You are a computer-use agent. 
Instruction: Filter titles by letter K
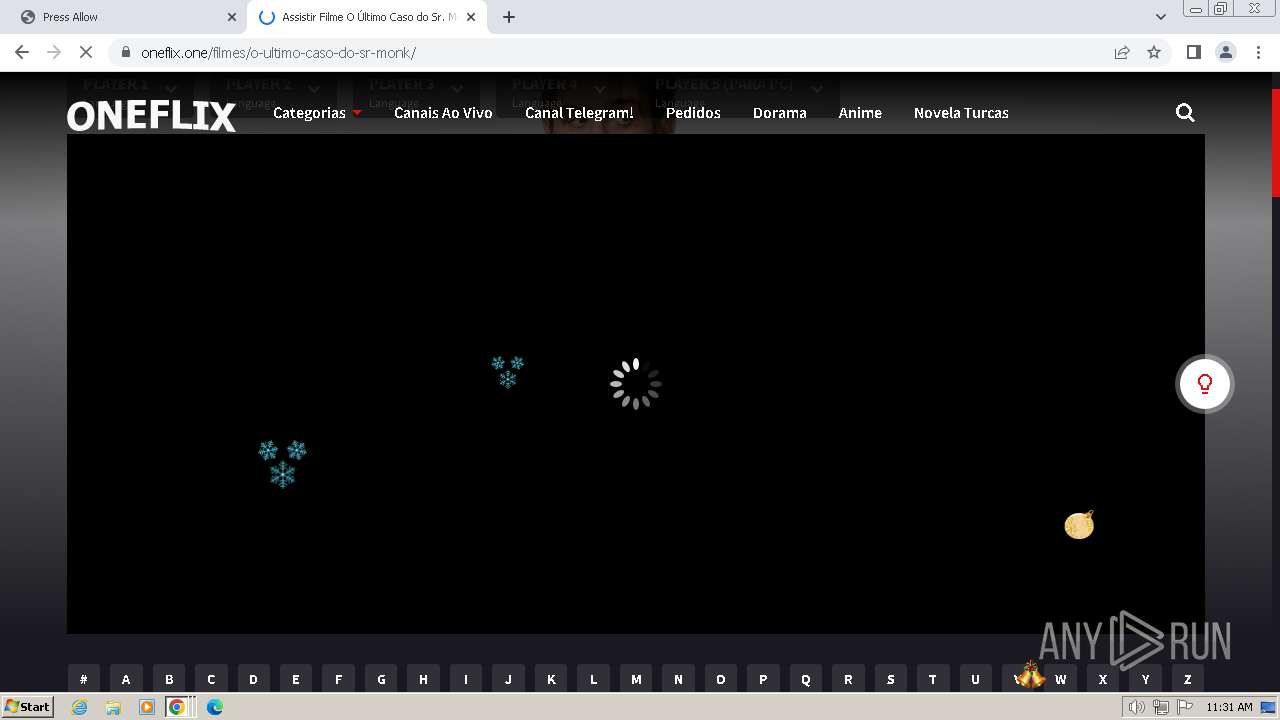coord(551,679)
